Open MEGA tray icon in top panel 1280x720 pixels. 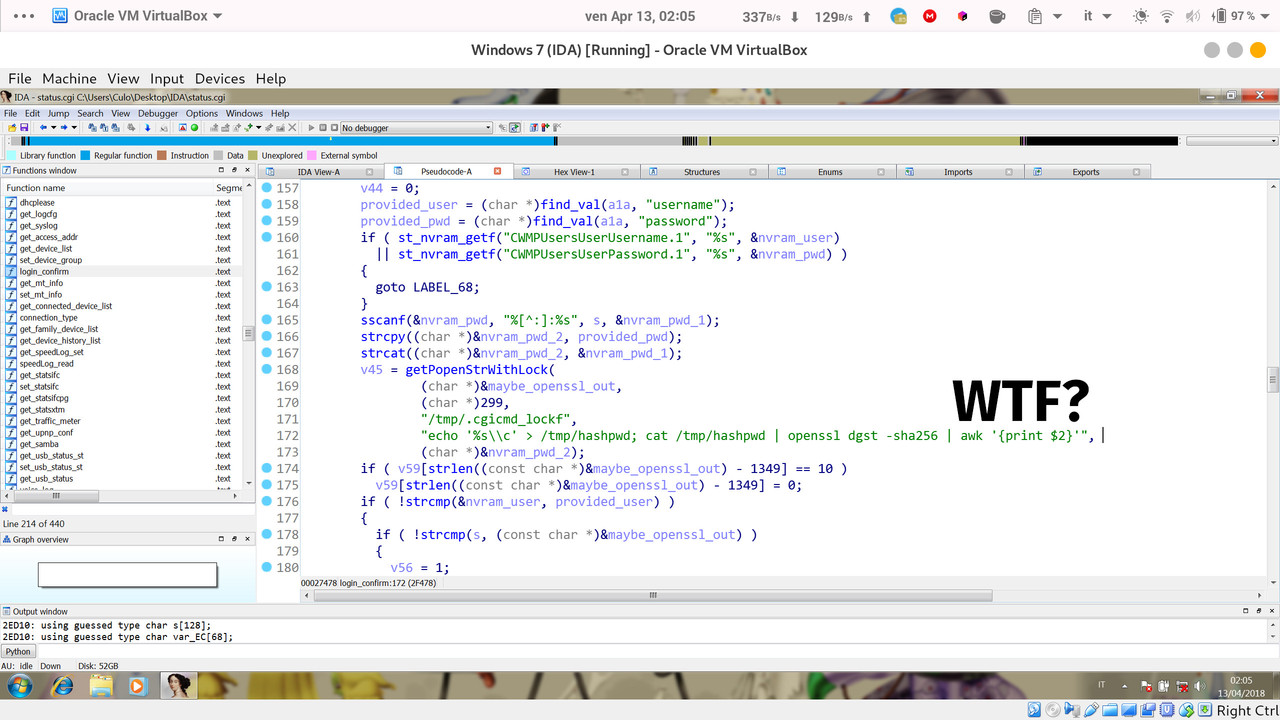coord(930,16)
